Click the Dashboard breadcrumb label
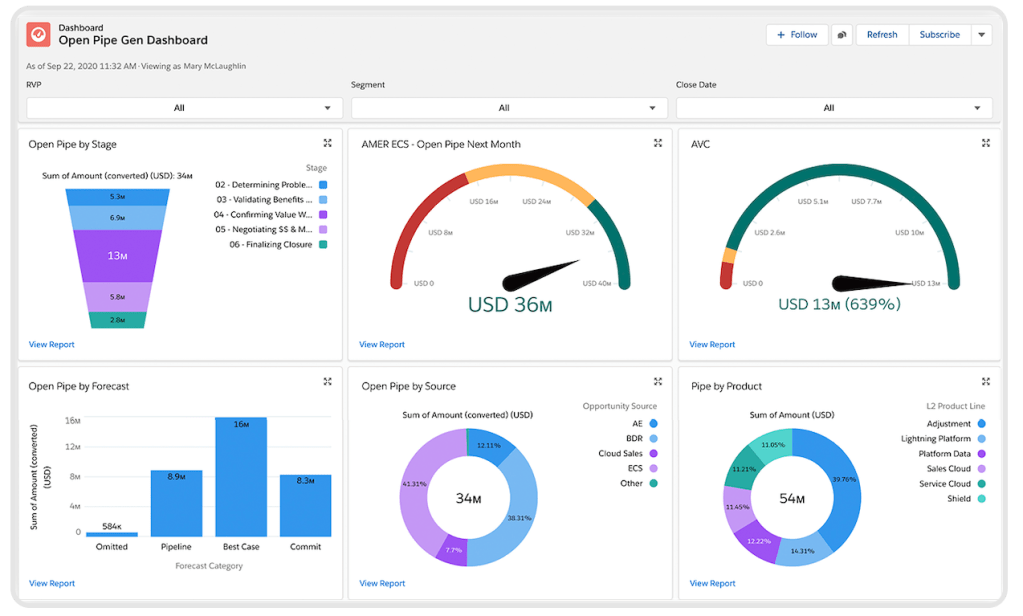 click(x=81, y=27)
